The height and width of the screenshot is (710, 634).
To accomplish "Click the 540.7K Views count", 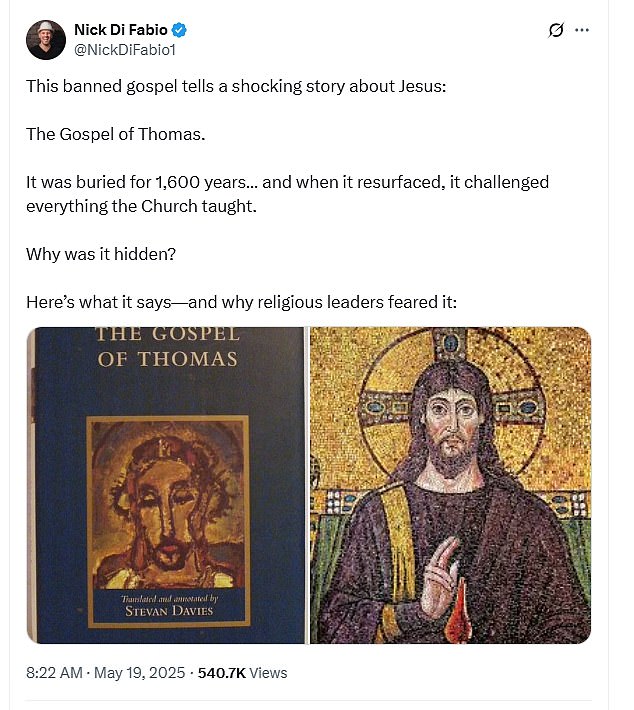I will [242, 673].
